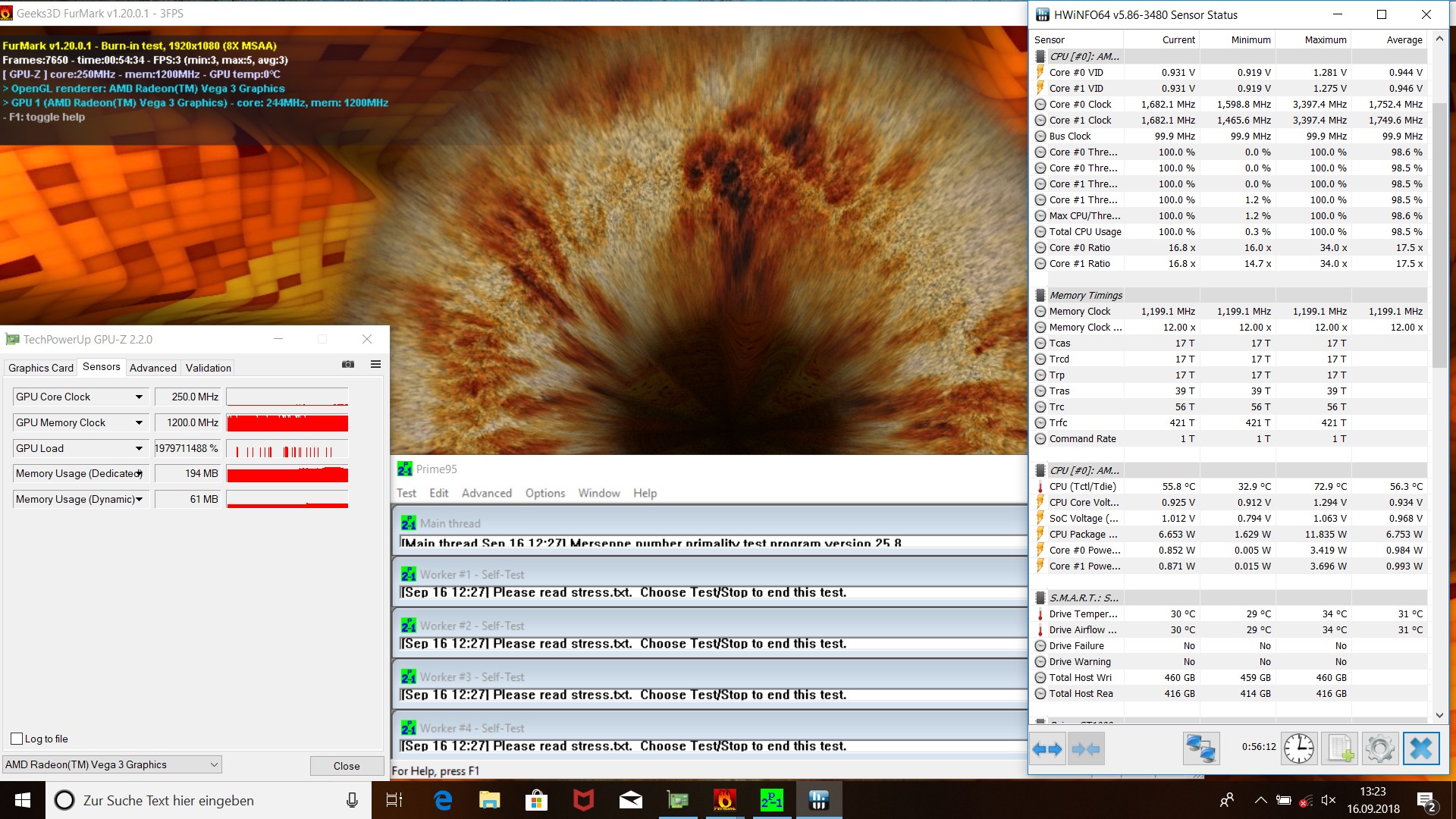This screenshot has height=819, width=1456.
Task: Click the muted volume icon in system tray
Action: click(1328, 800)
